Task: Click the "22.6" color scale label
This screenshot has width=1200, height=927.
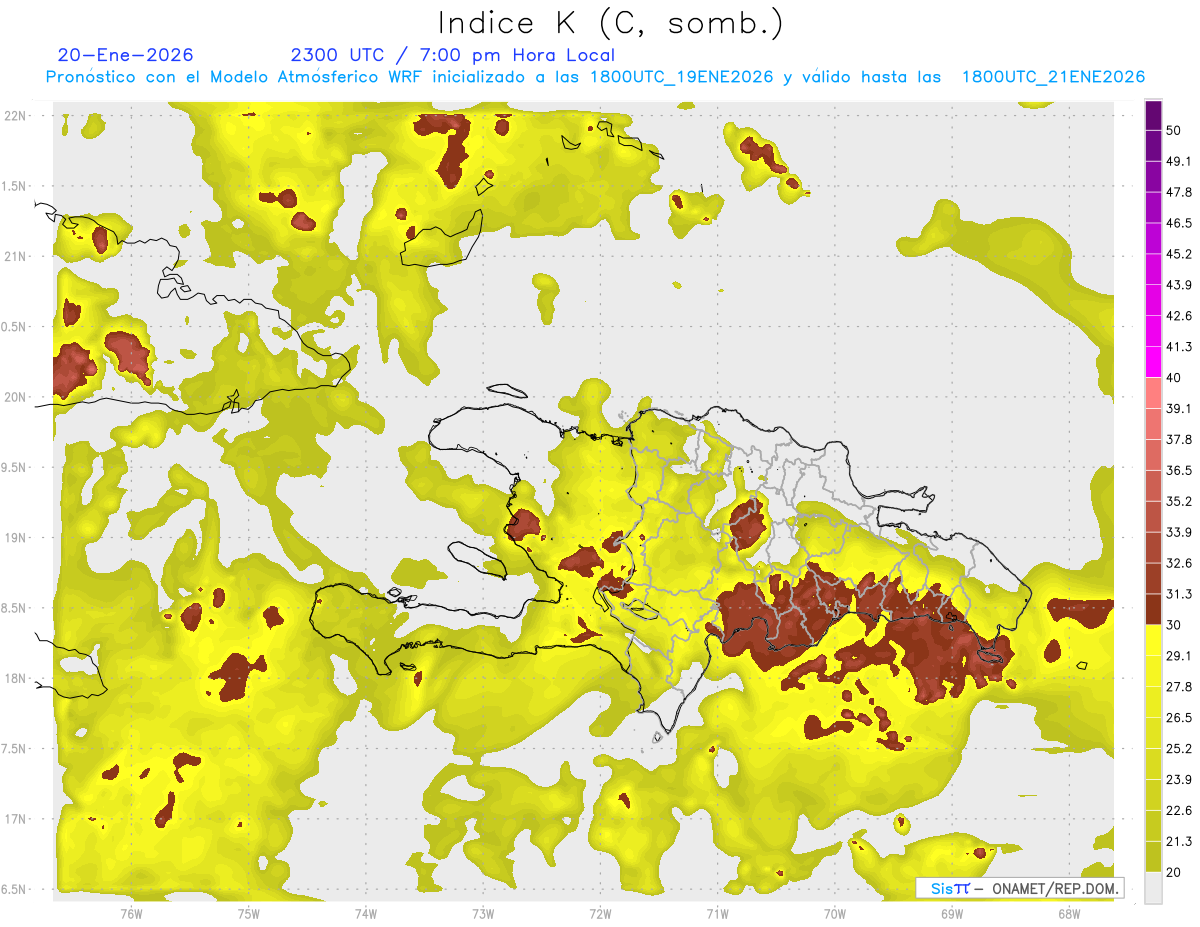Action: point(1178,811)
